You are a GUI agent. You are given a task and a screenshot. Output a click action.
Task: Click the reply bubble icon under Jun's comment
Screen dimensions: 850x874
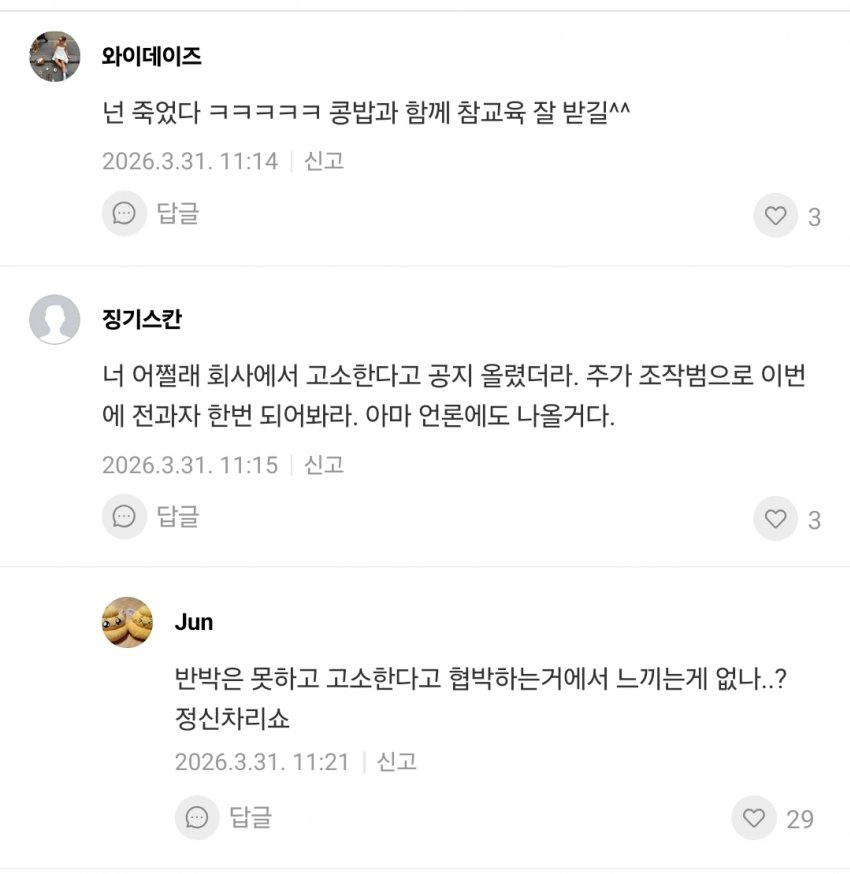(197, 817)
